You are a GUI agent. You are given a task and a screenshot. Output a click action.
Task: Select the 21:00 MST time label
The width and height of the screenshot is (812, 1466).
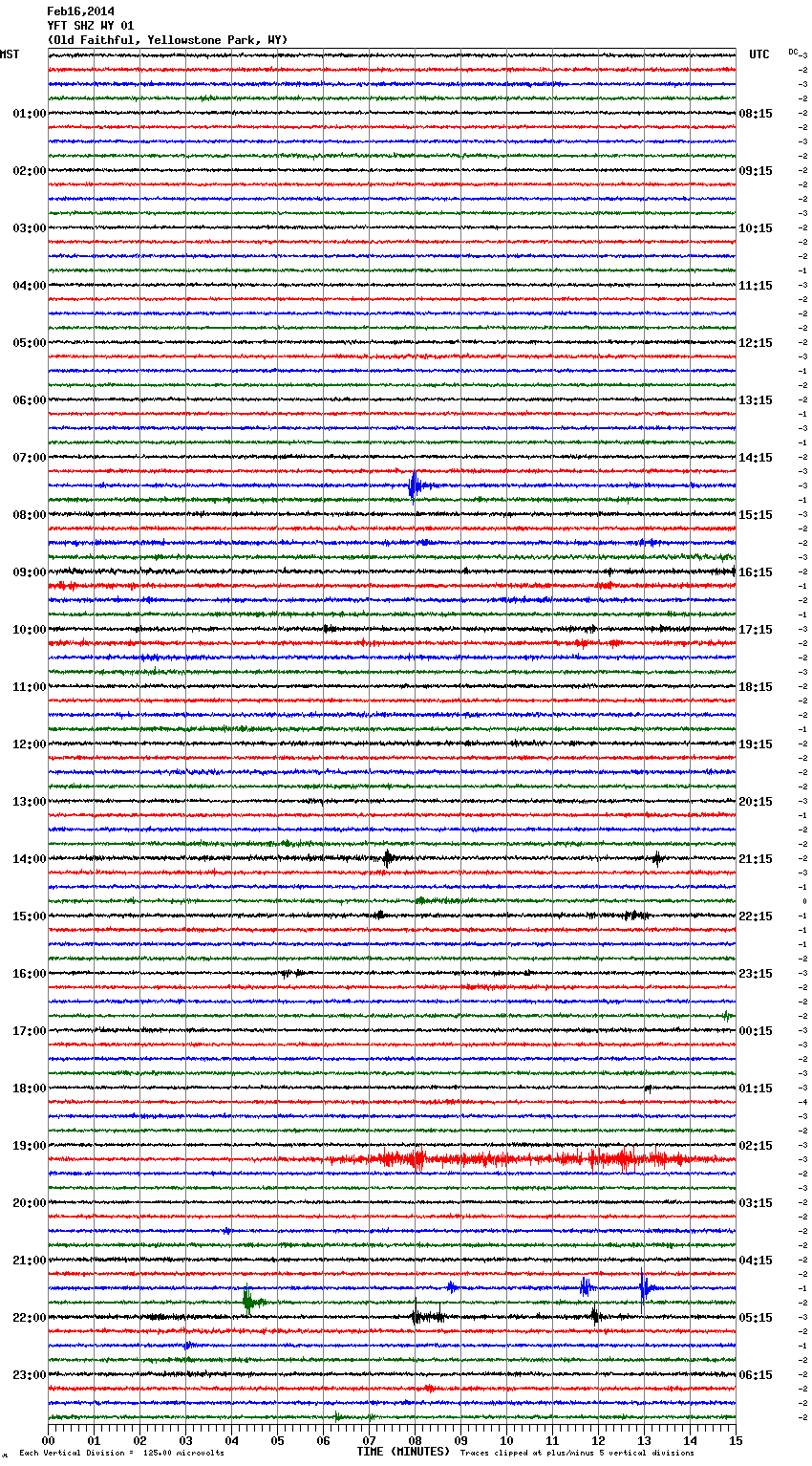point(29,1261)
